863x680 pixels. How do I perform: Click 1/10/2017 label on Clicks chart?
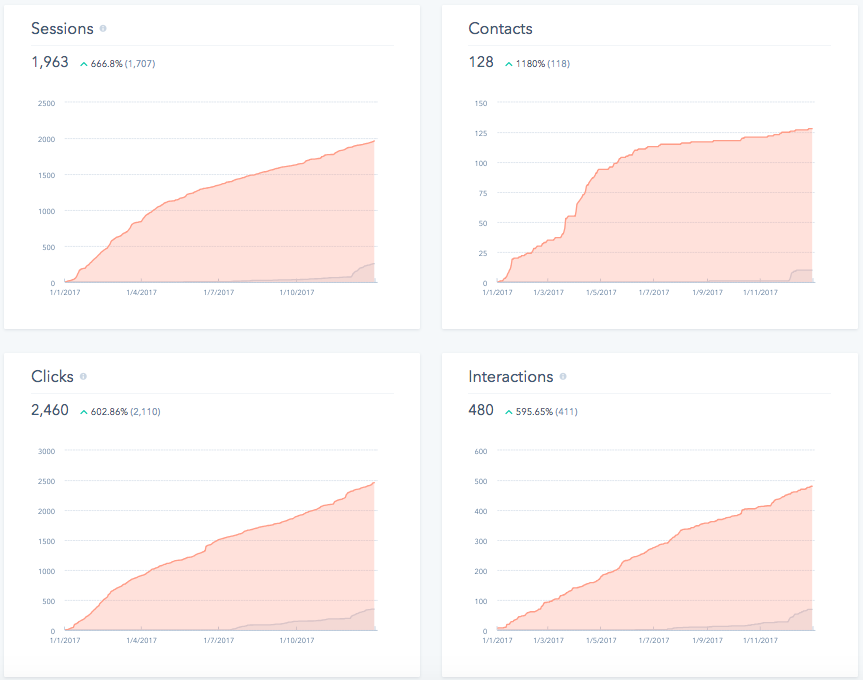coord(297,640)
